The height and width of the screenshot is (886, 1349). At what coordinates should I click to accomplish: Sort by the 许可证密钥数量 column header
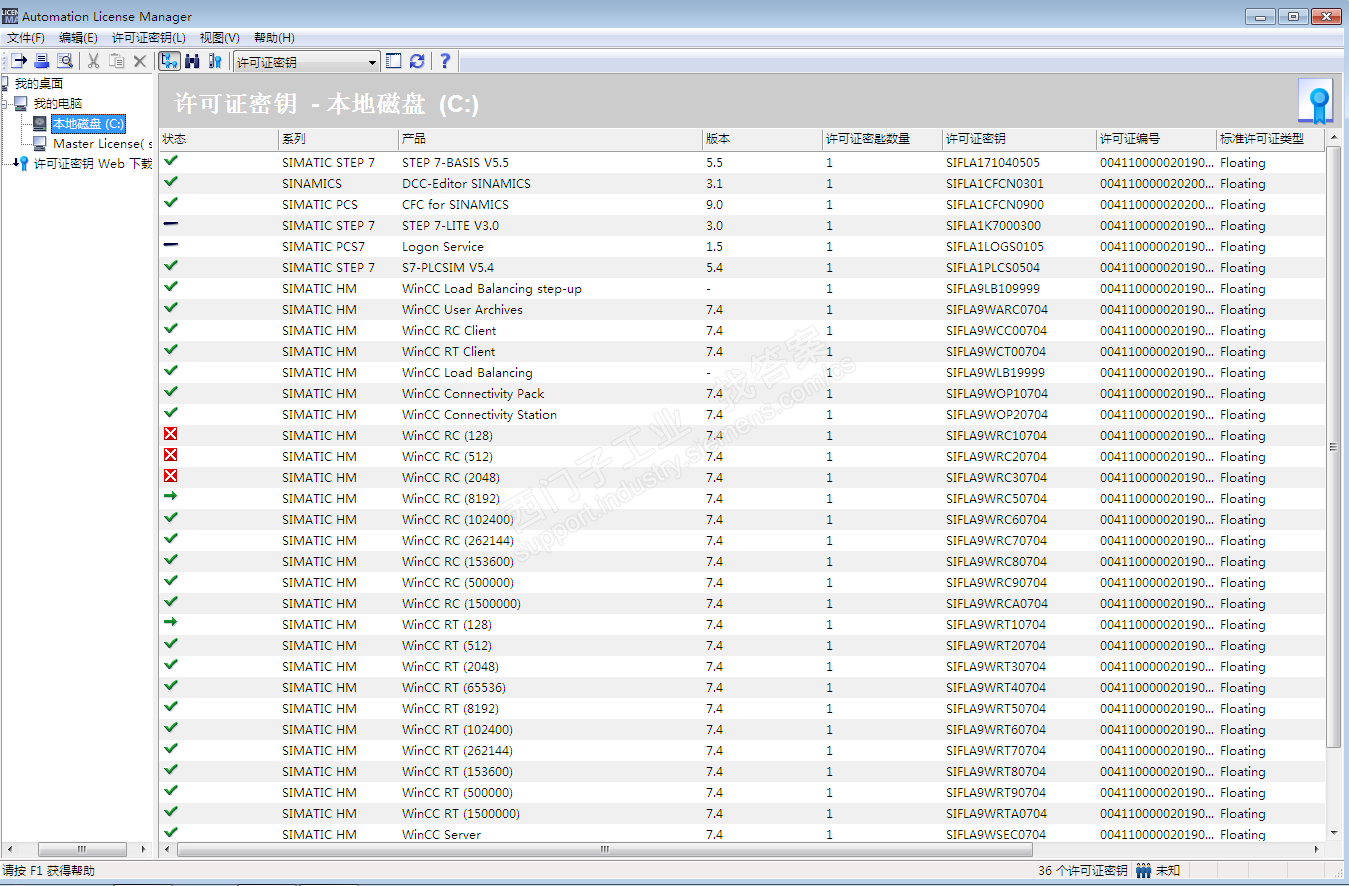(882, 139)
